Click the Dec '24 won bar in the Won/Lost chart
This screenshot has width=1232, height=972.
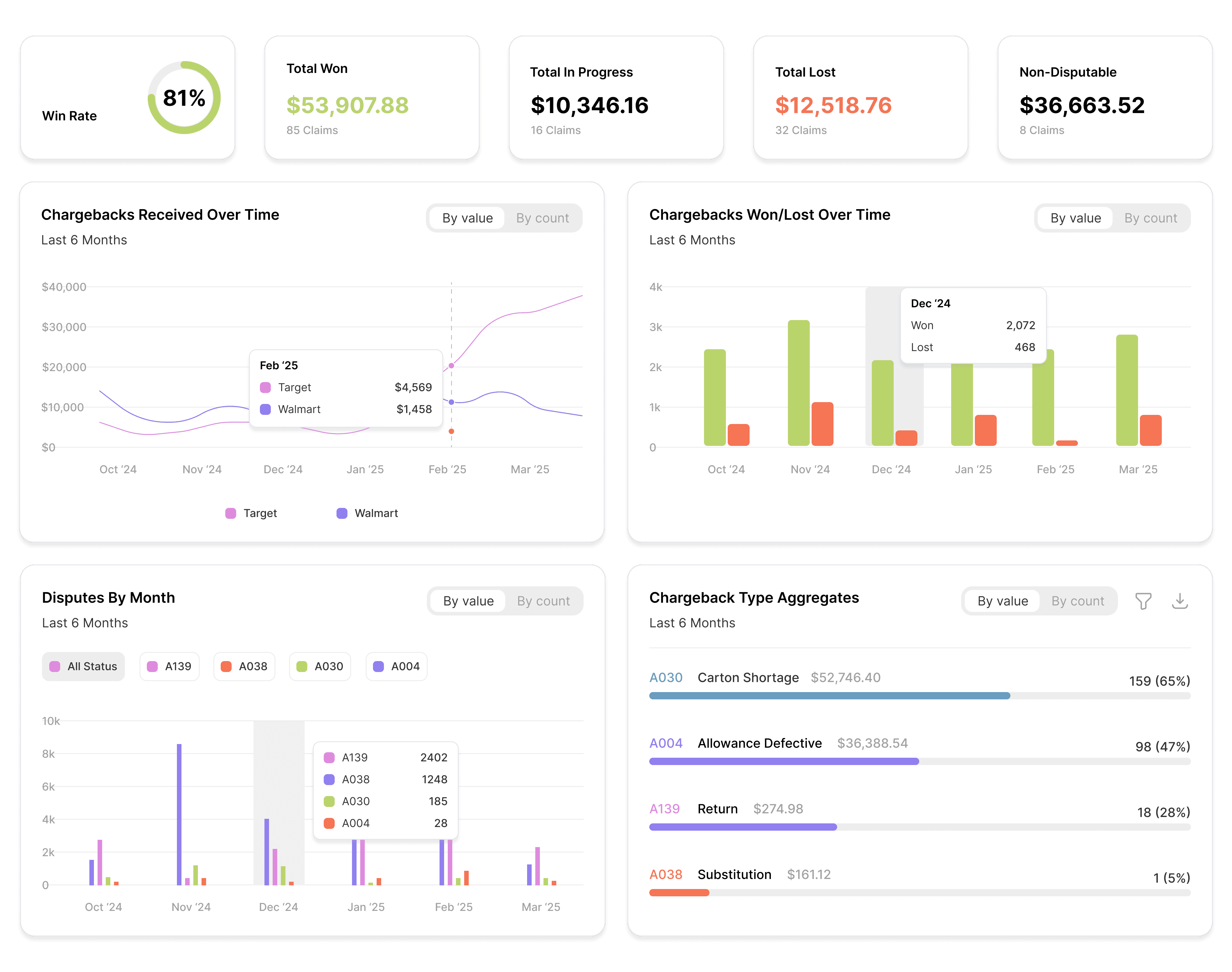click(x=883, y=403)
